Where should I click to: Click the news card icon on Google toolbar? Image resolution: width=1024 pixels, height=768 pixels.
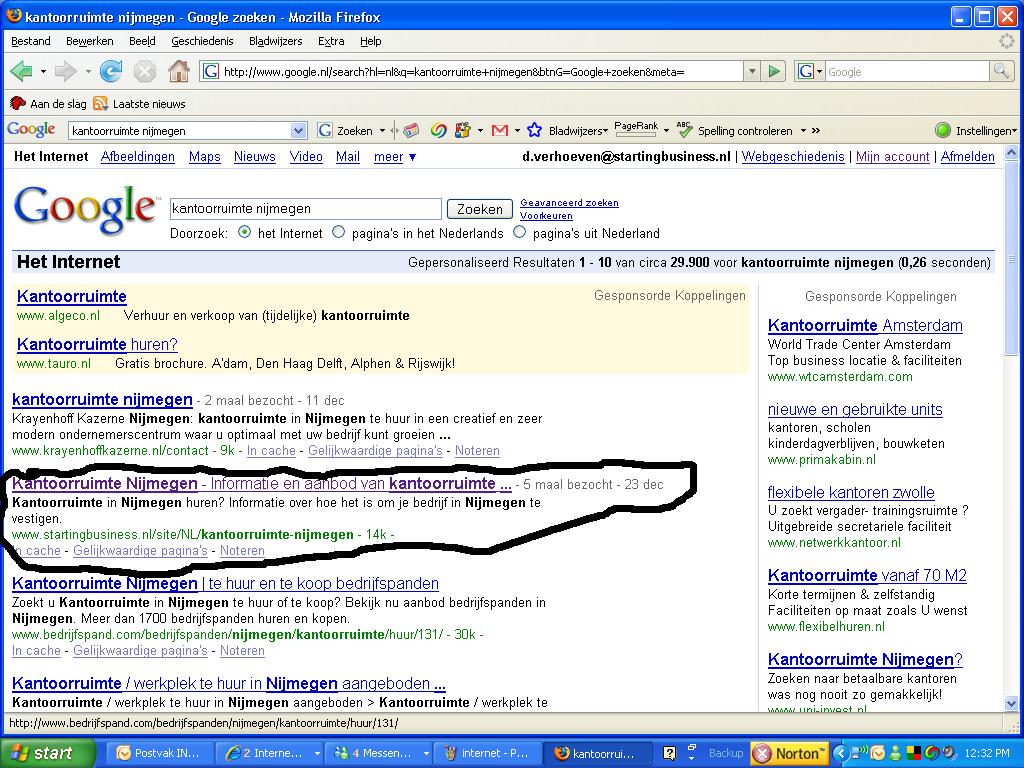tap(411, 131)
